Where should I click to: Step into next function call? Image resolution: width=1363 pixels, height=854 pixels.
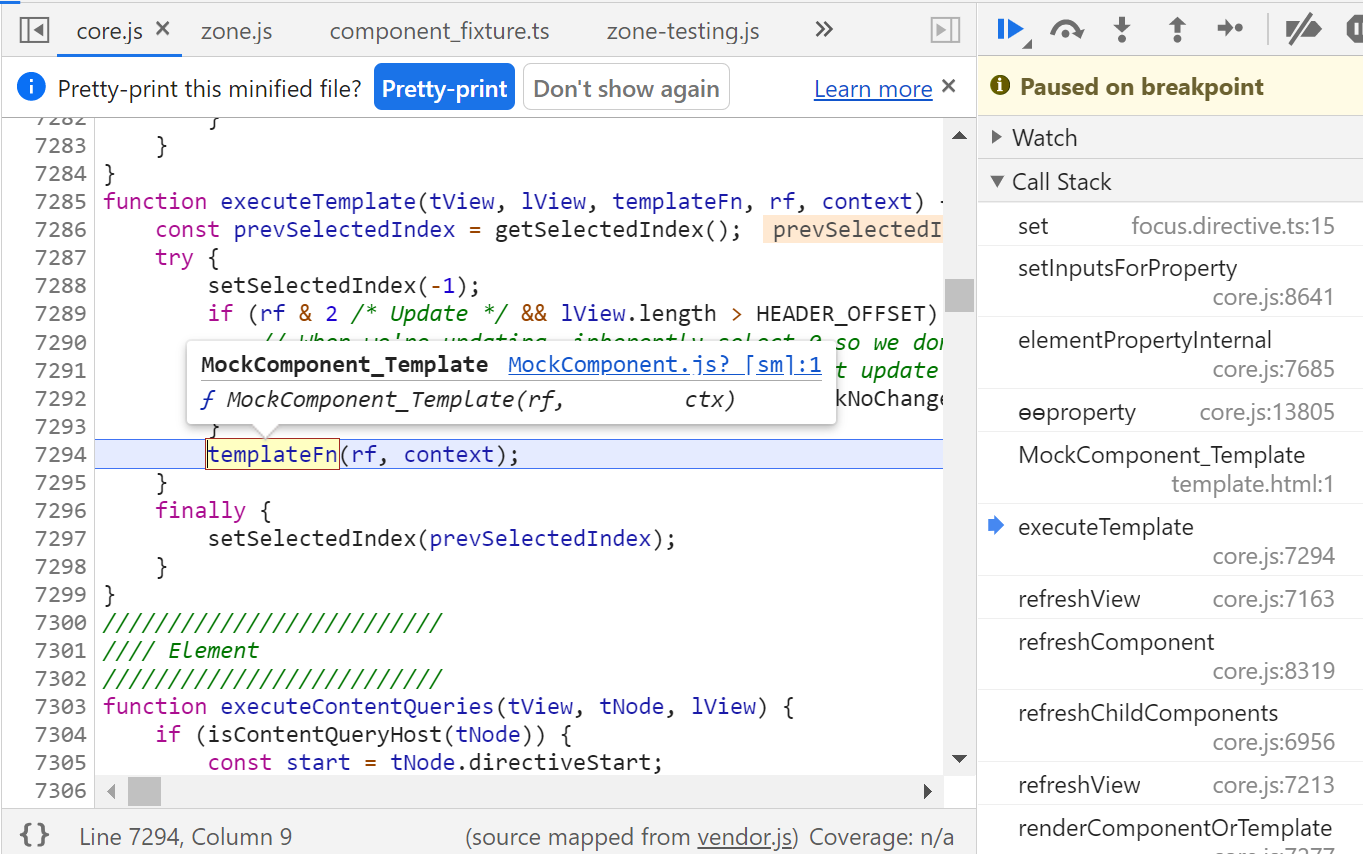[x=1122, y=30]
